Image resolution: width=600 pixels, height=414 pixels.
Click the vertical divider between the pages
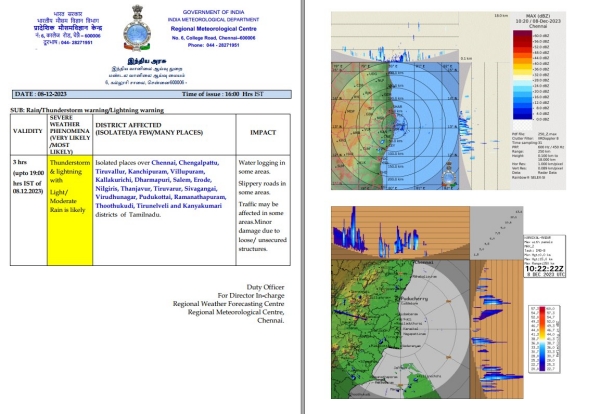[x=303, y=207]
